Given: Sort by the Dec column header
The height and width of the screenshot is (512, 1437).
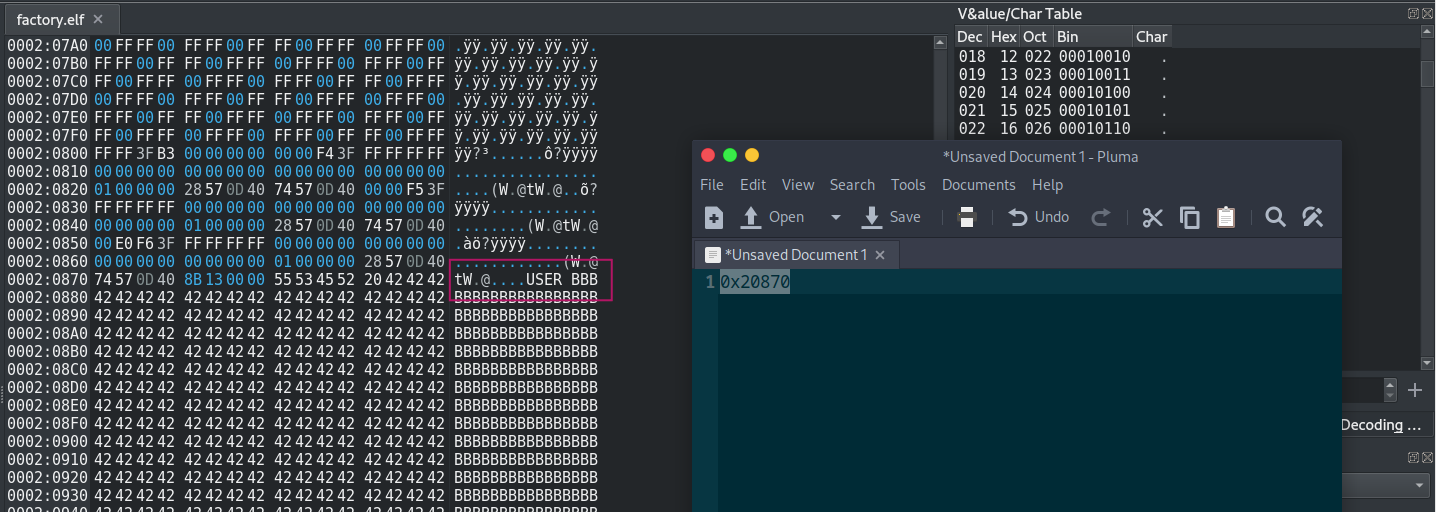Looking at the screenshot, I should coord(970,37).
